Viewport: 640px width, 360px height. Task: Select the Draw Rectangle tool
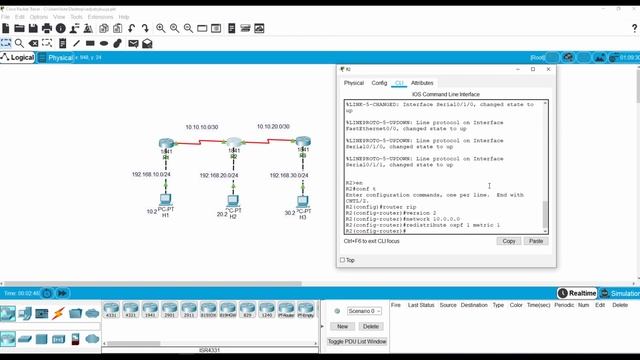tap(90, 43)
